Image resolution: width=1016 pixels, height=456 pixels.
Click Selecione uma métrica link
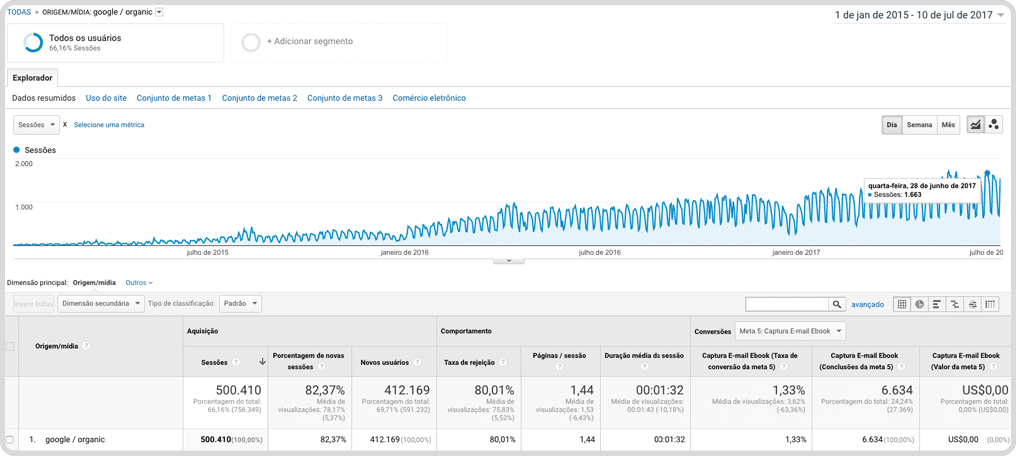pos(109,124)
